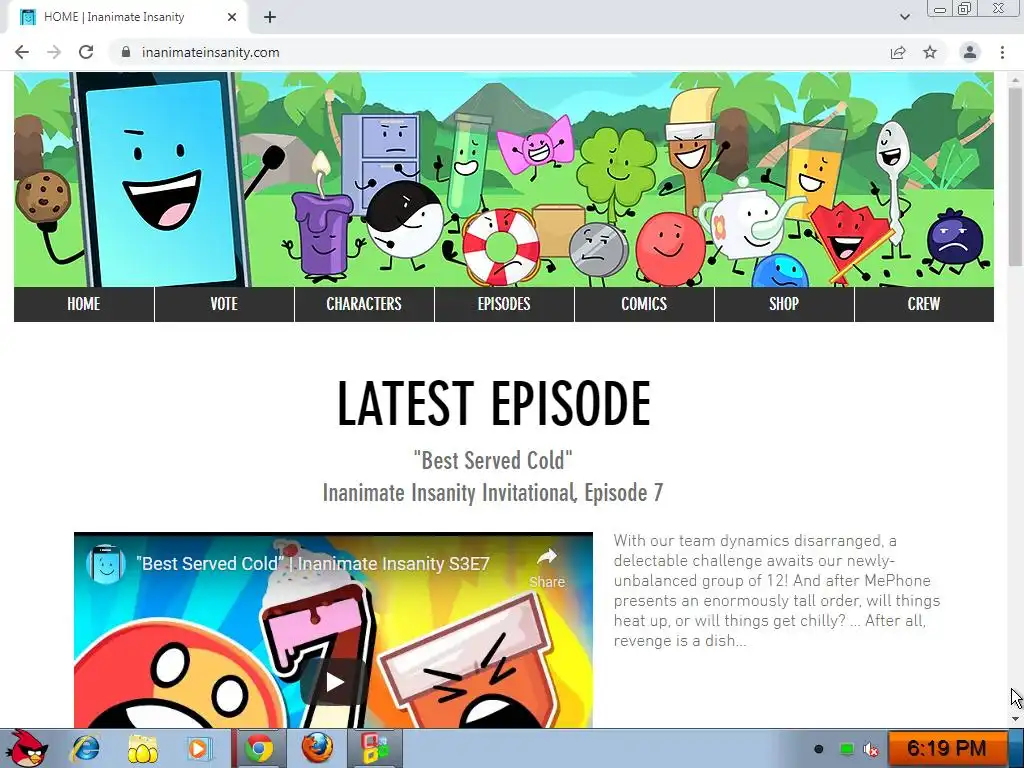Launch Internet Explorer from taskbar
1024x768 pixels.
(86, 748)
